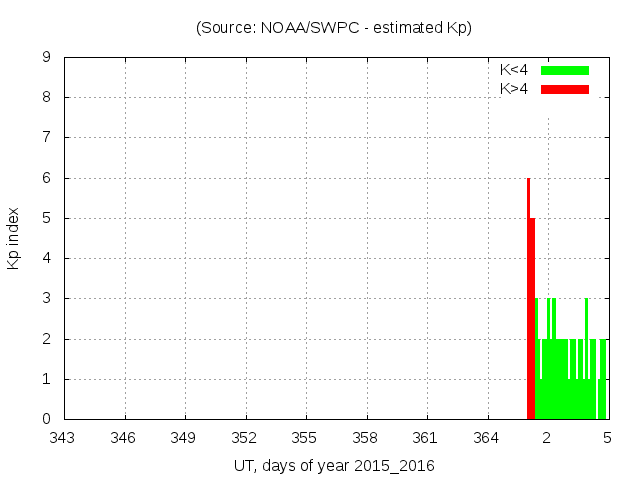The image size is (640, 480).
Task: Click the 'UT, days of year 2015_2016' label
Action: (x=334, y=466)
